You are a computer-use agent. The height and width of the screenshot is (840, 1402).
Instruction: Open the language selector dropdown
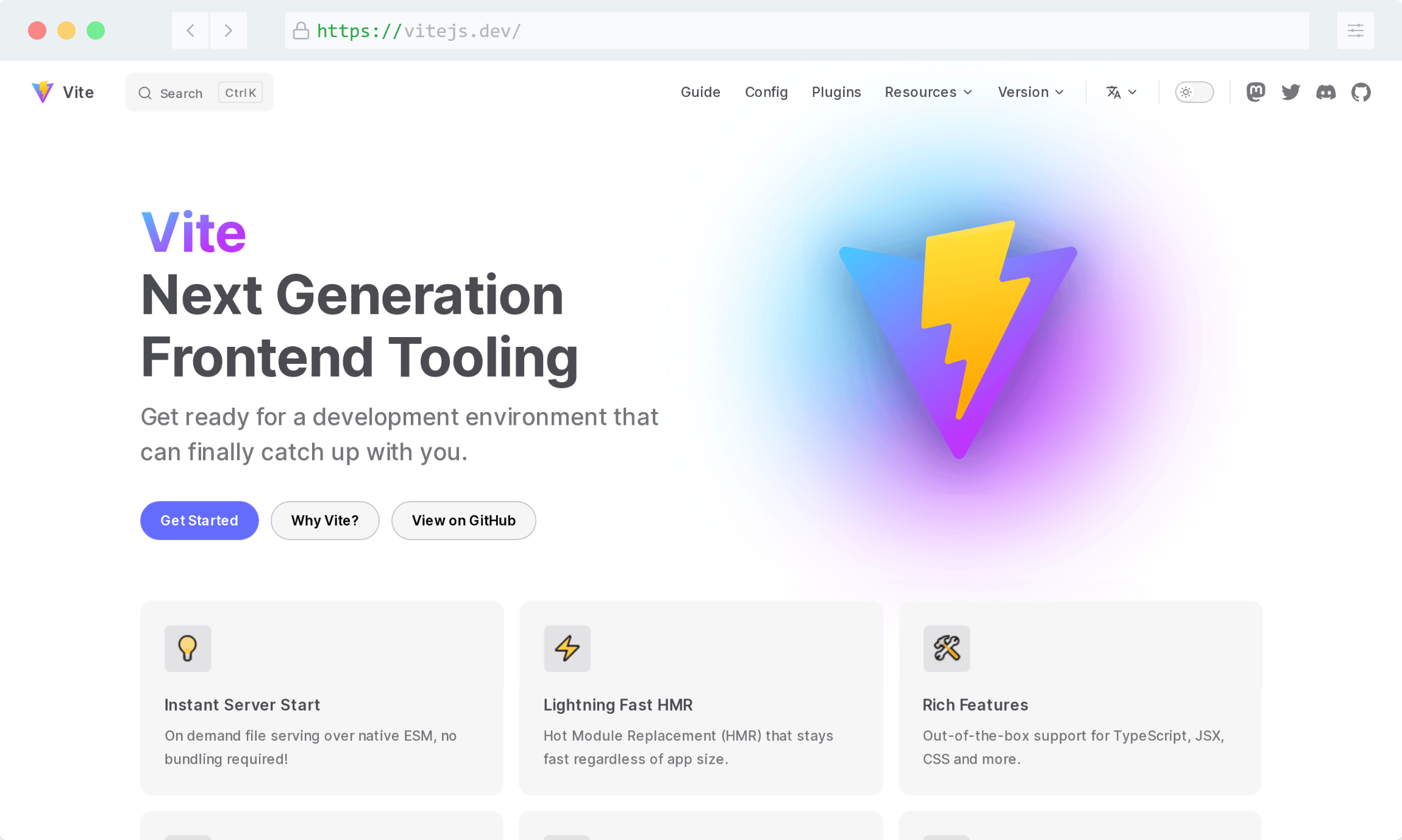tap(1121, 92)
